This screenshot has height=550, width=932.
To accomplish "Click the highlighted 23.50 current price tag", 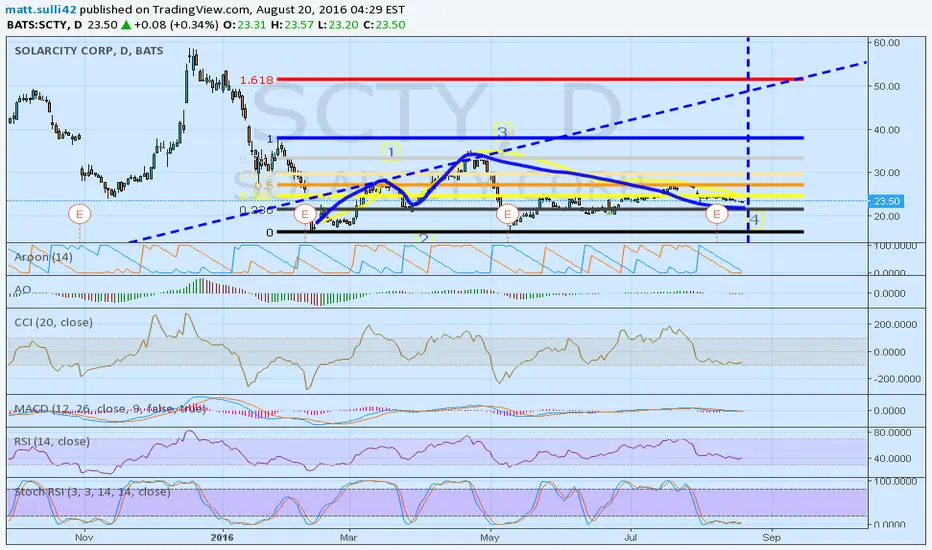I will (886, 201).
